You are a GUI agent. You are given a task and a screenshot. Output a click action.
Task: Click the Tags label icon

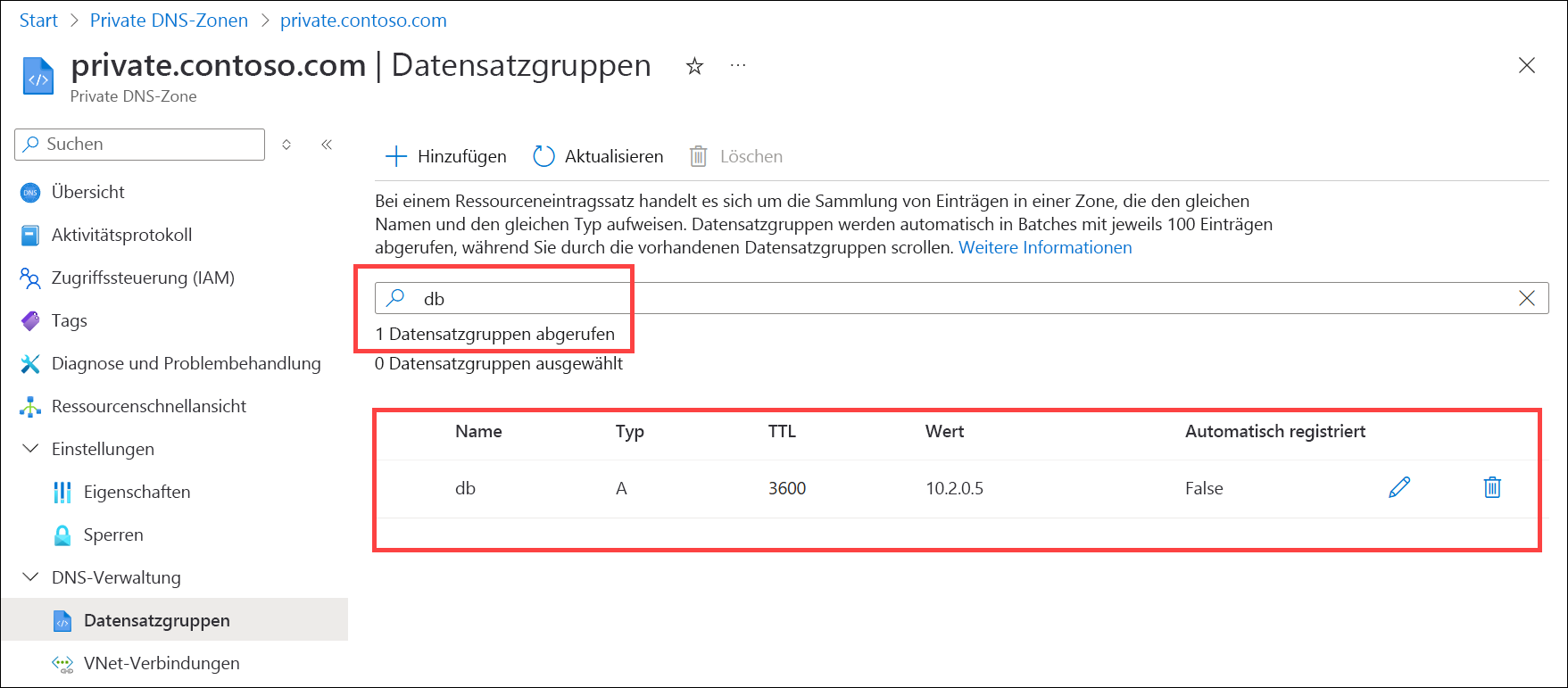point(30,320)
